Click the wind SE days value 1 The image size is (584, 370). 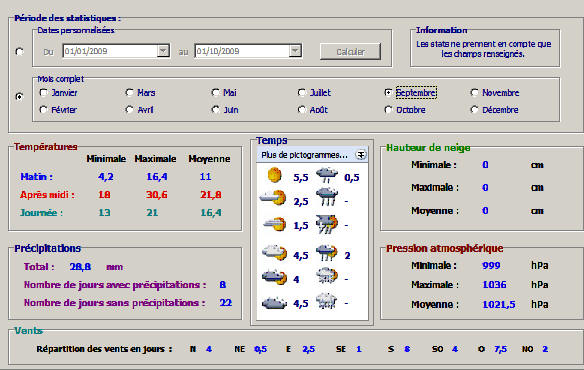click(359, 349)
